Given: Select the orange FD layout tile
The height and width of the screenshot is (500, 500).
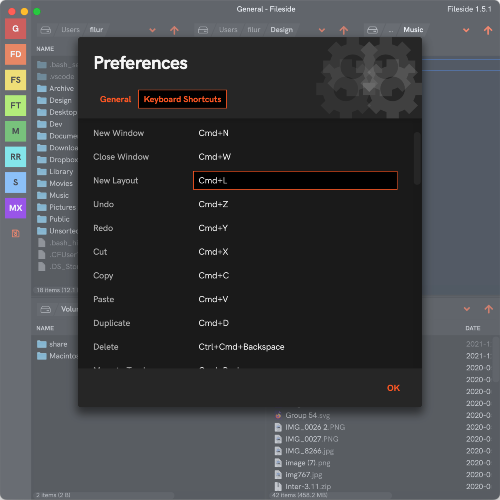Looking at the screenshot, I should pyautogui.click(x=15, y=54).
